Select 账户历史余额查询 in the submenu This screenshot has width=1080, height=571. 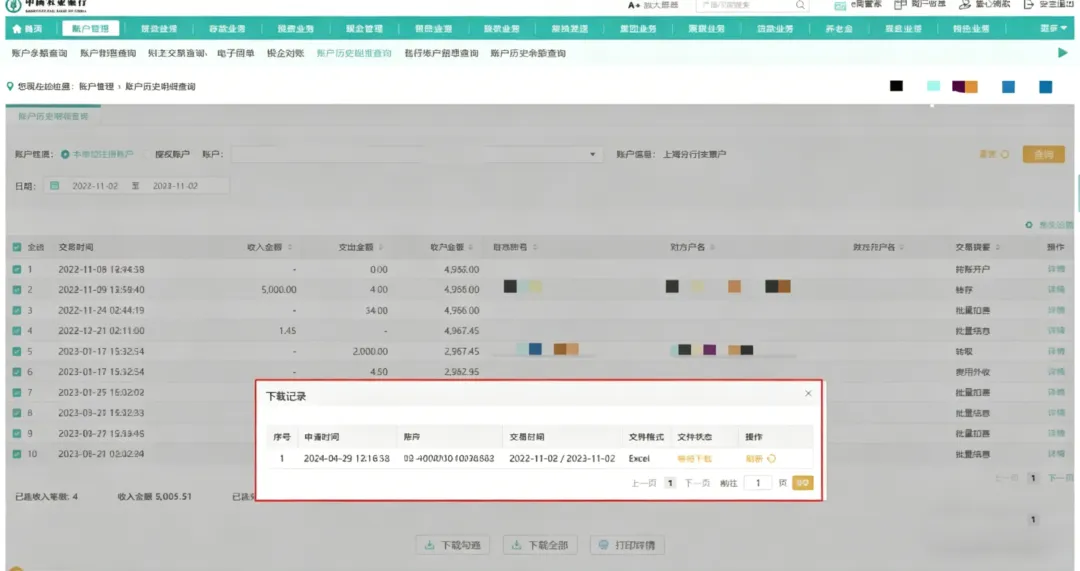click(528, 53)
